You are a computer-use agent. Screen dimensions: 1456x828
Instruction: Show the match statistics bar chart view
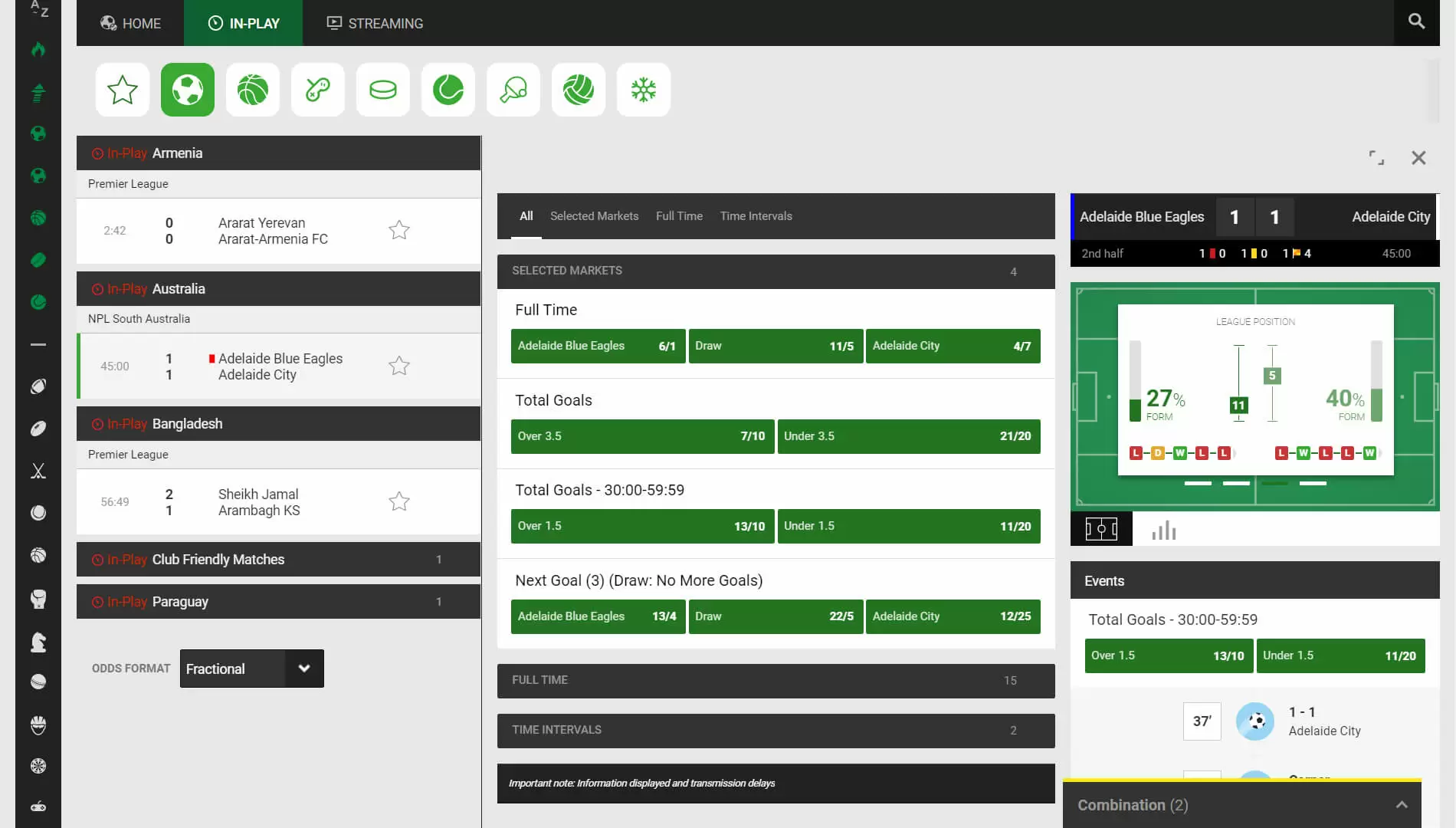(1163, 530)
